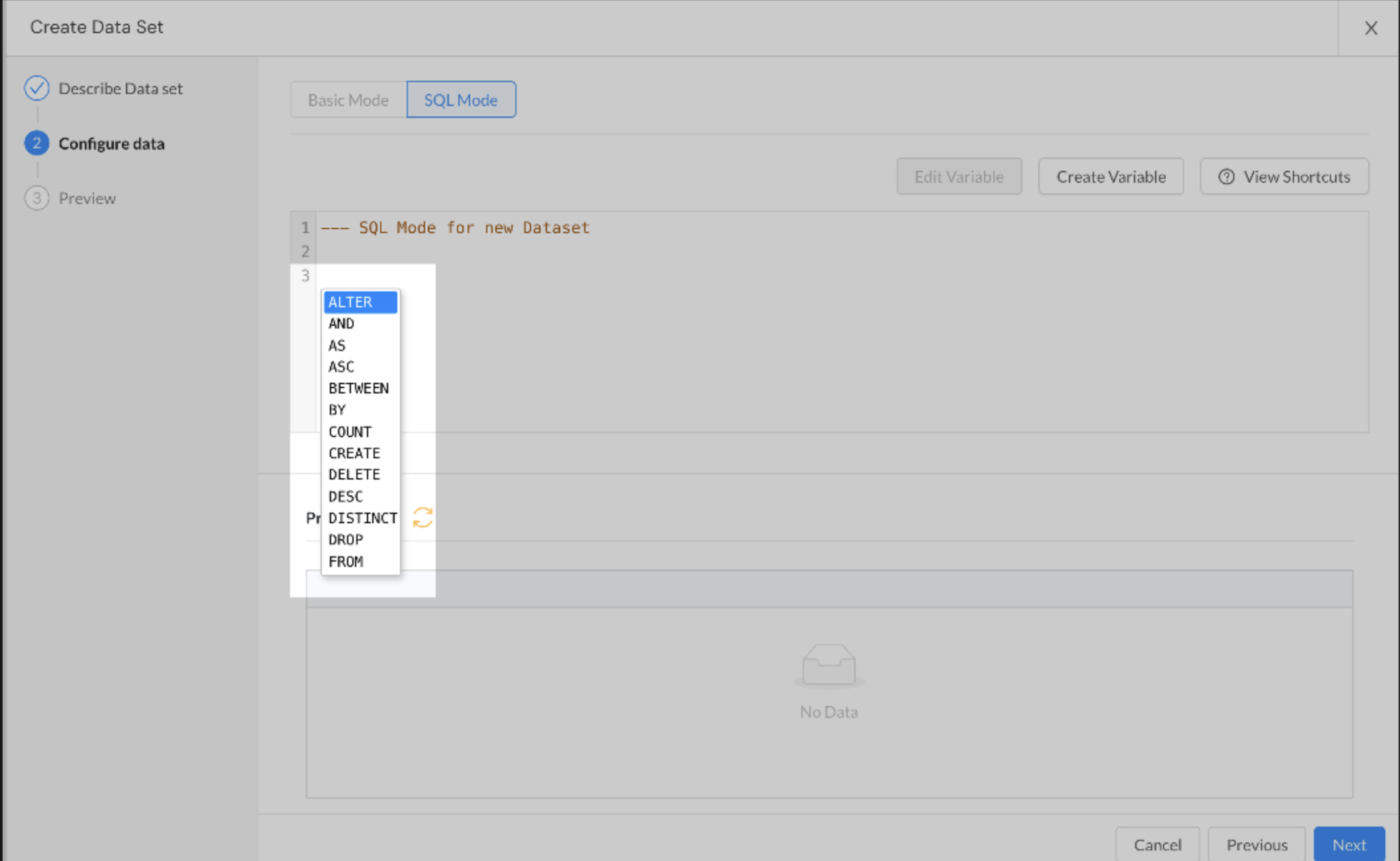
Task: Open the View Shortcuts button
Action: click(1284, 176)
